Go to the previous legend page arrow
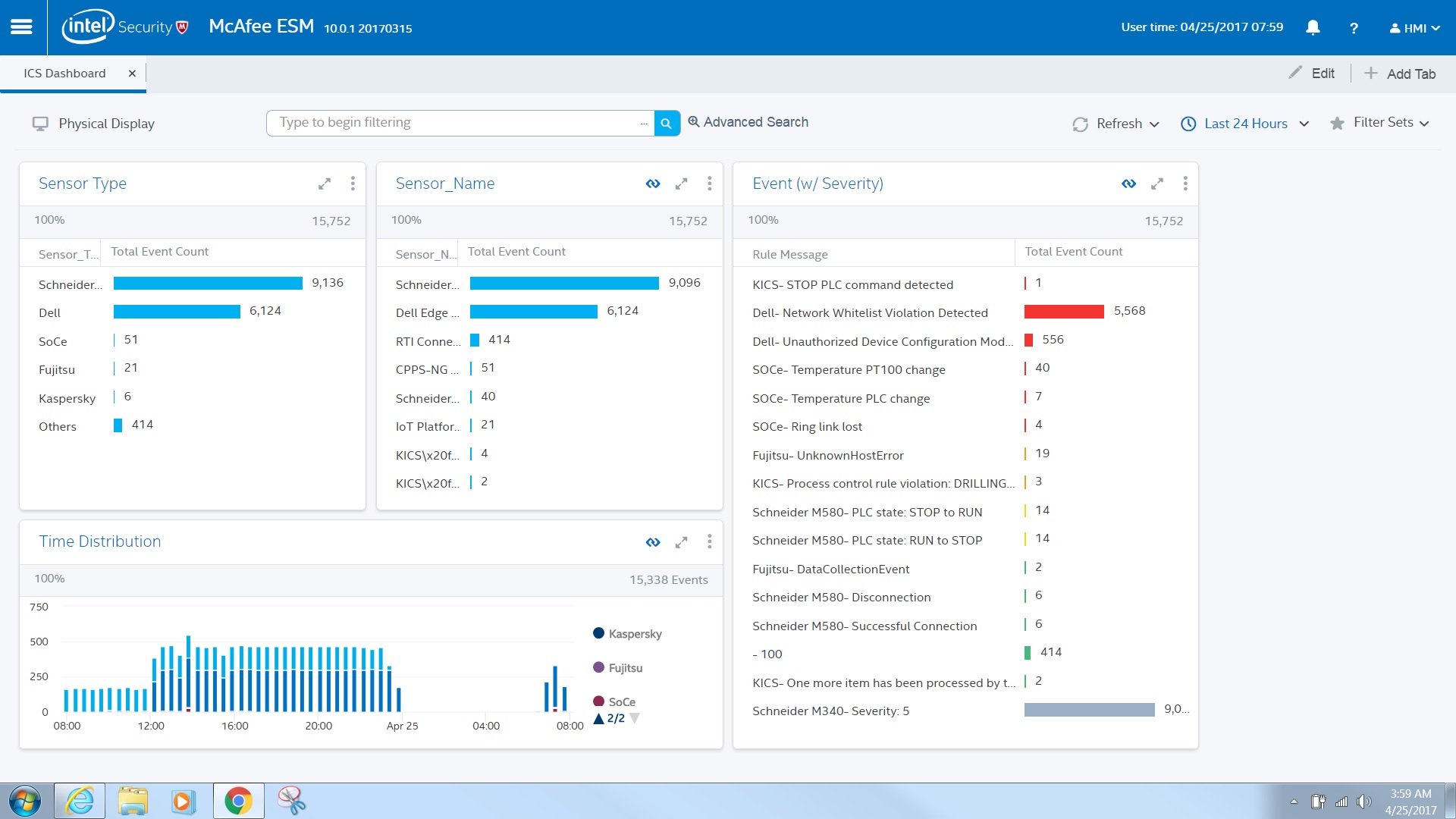This screenshot has width=1456, height=819. (x=598, y=718)
